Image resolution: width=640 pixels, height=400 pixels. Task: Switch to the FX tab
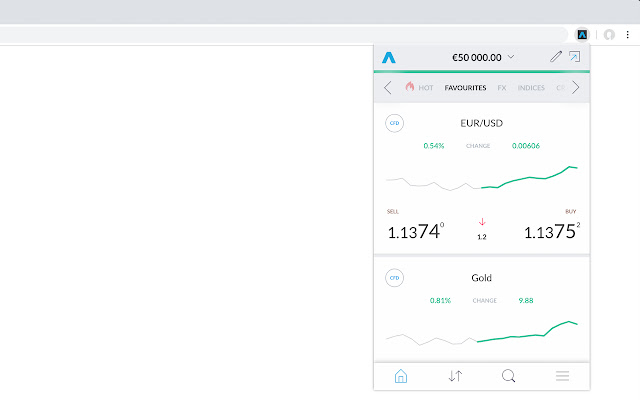tap(502, 88)
